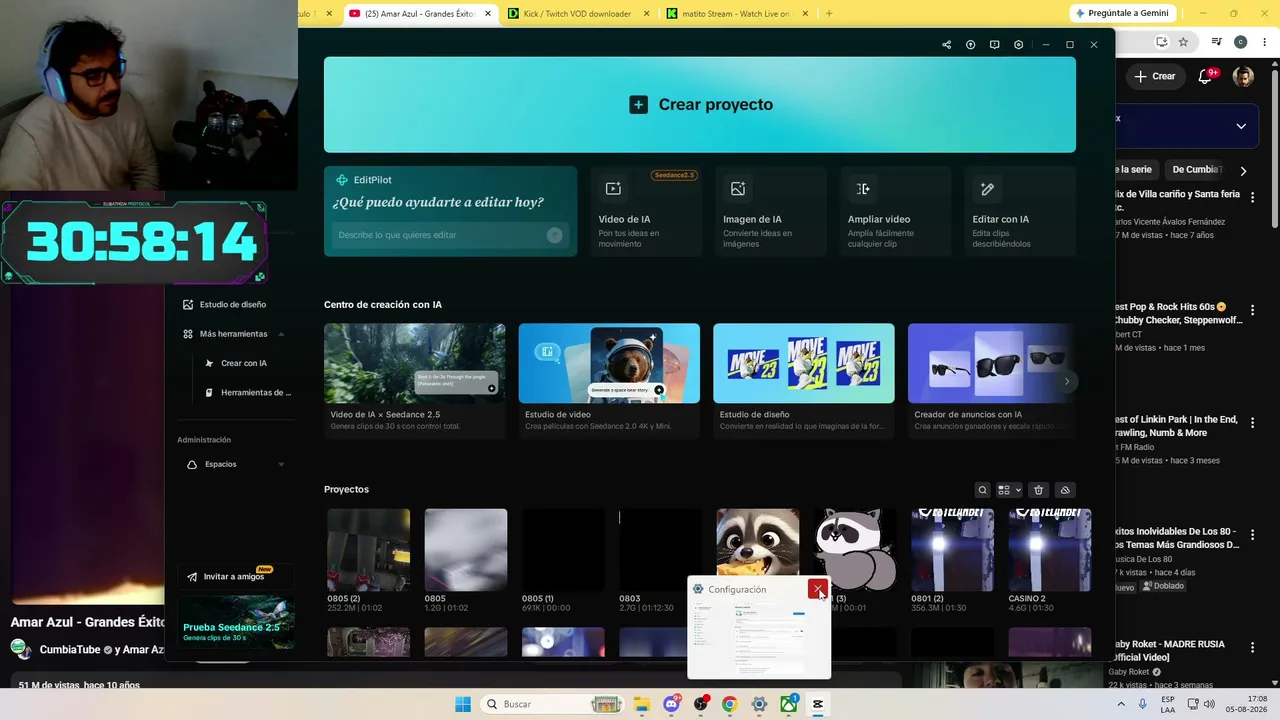This screenshot has width=1280, height=720.
Task: Click the cloud icon above projects
Action: (1065, 490)
